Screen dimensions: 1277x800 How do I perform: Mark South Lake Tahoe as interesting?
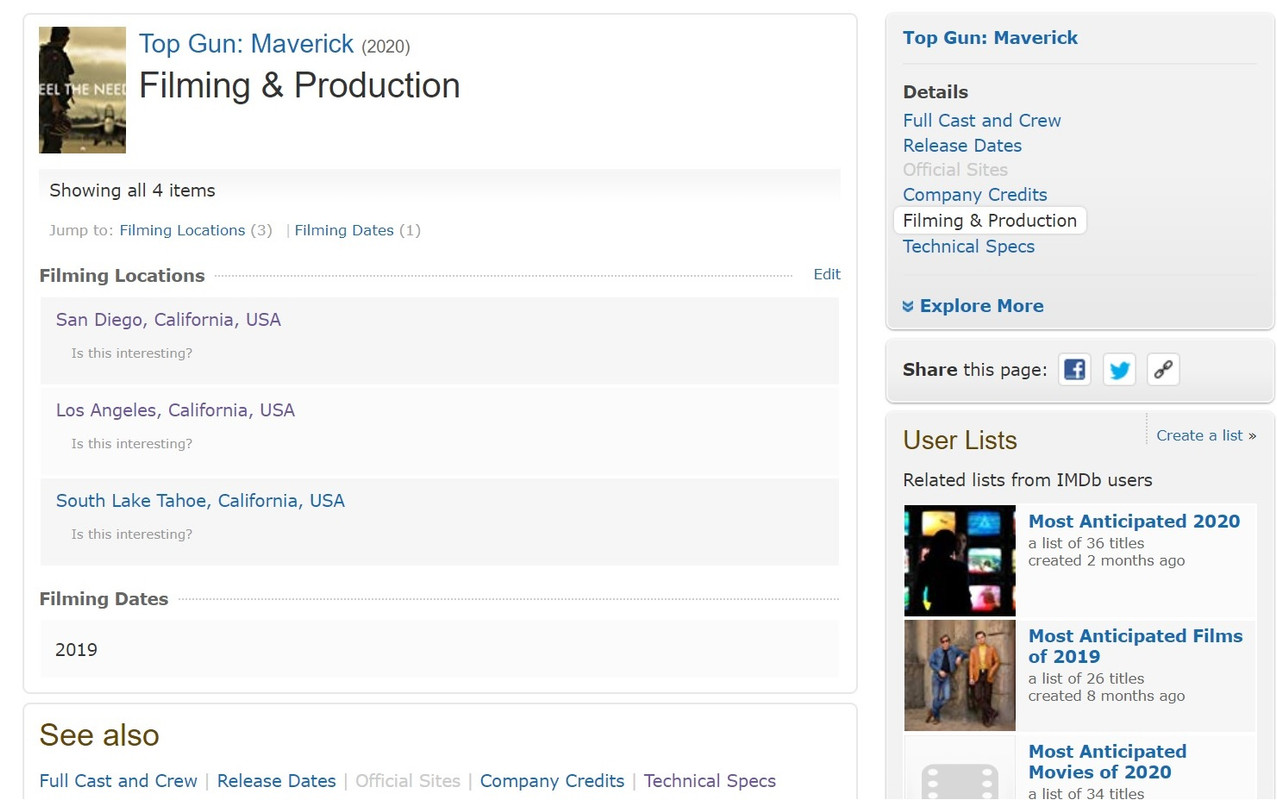131,534
